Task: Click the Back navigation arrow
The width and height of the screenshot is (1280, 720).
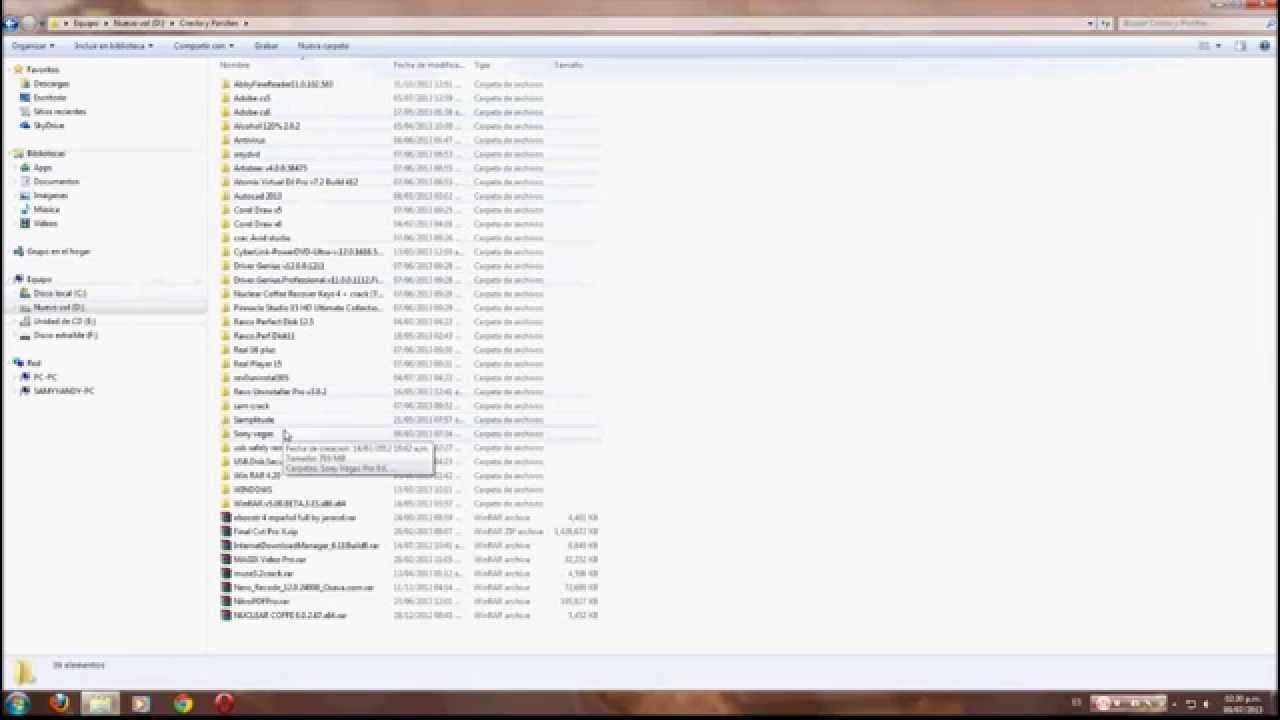Action: pyautogui.click(x=11, y=22)
